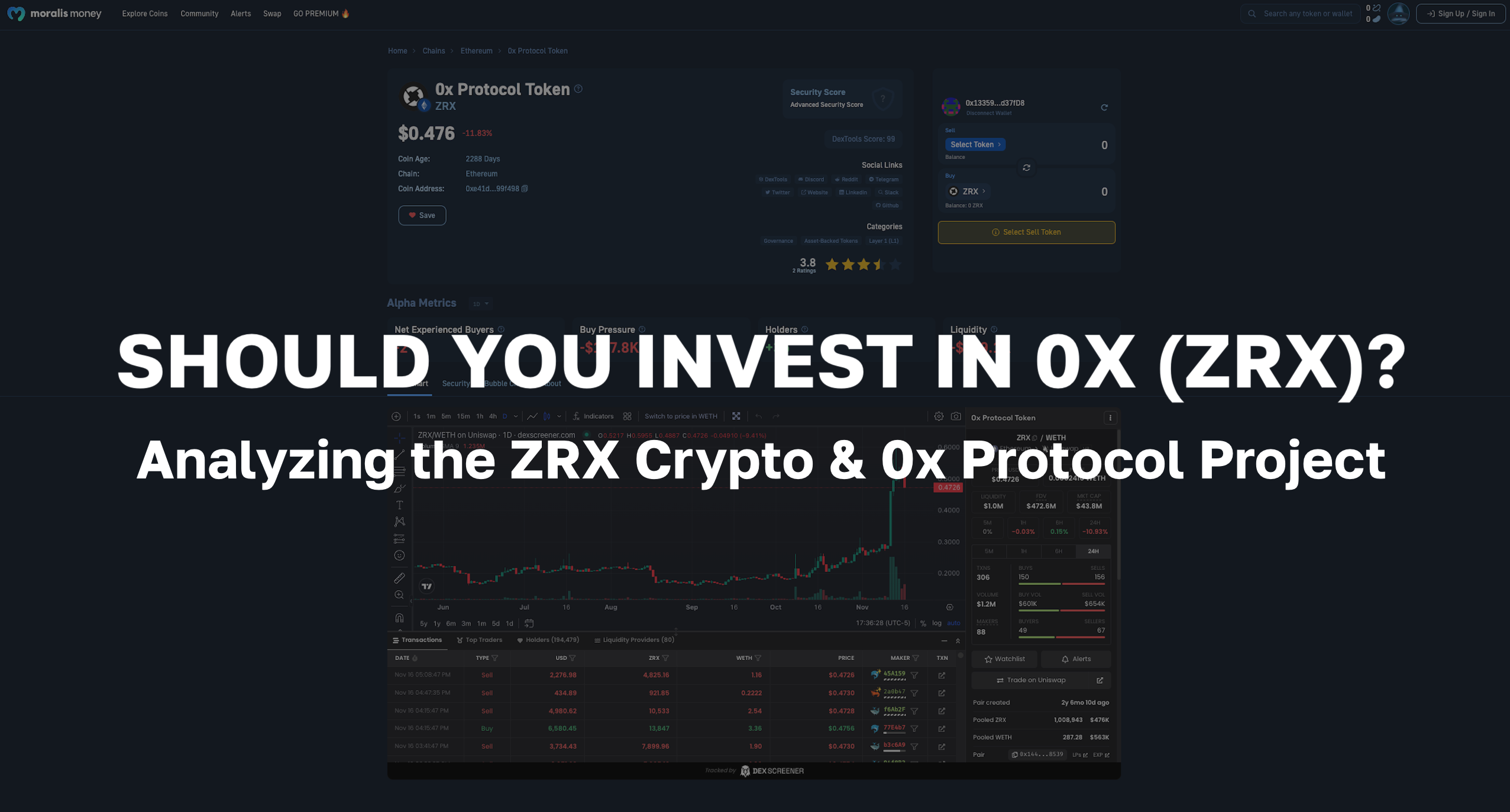Screen dimensions: 1510x812
Task: Click the heart Save icon on ZRX page
Action: [x=422, y=215]
